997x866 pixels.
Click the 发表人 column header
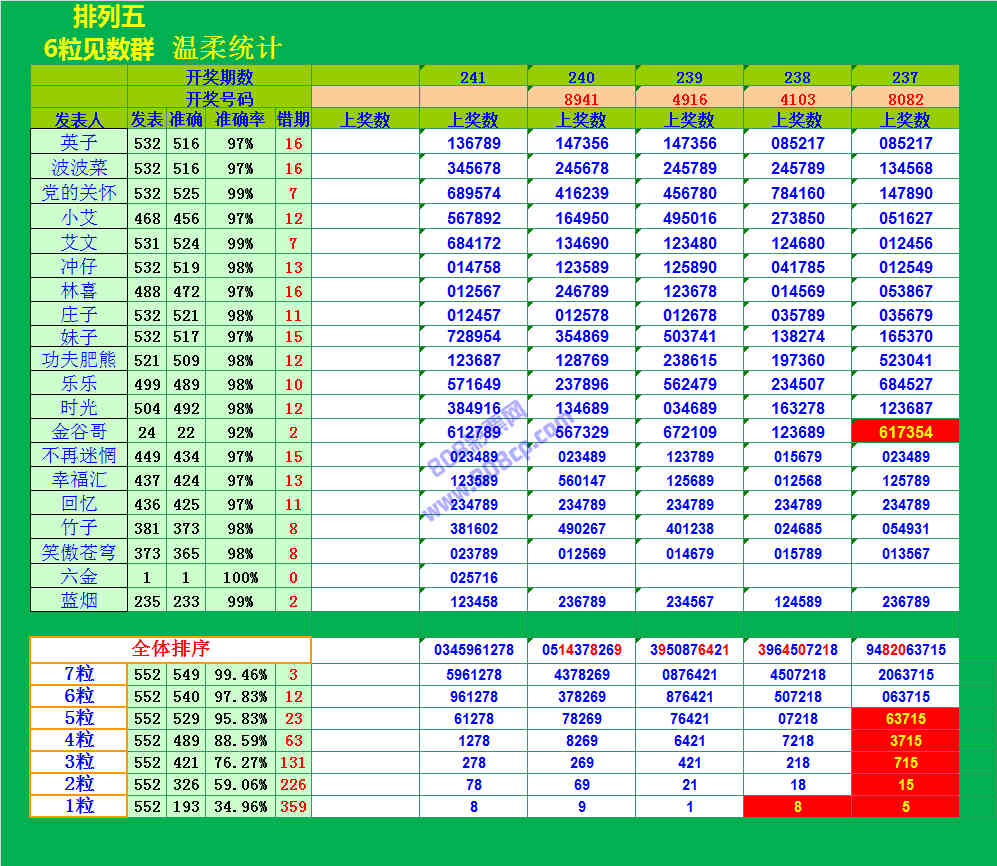click(x=79, y=120)
